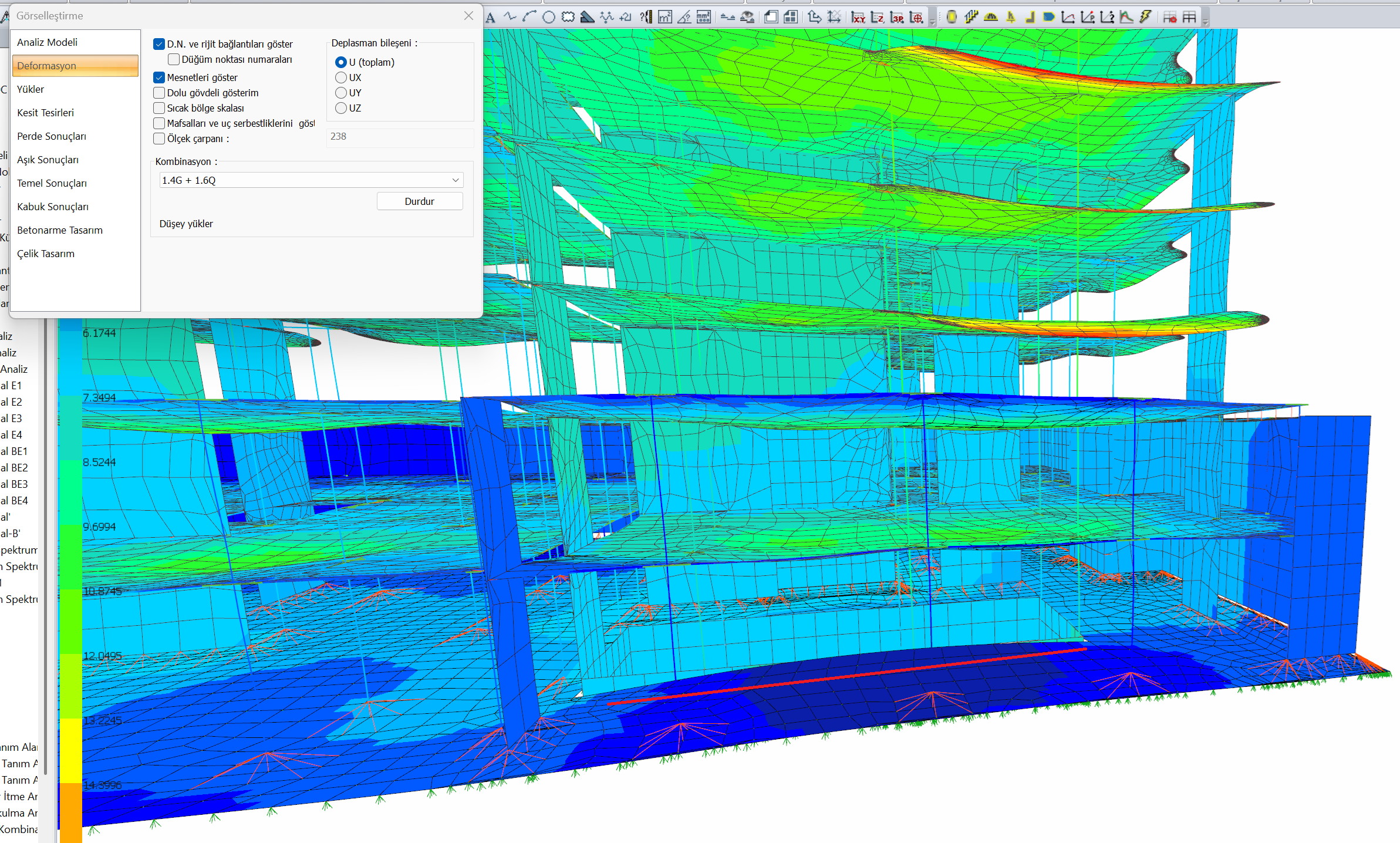This screenshot has height=843, width=1400.
Task: Click the yellow band in color legend
Action: 70,750
